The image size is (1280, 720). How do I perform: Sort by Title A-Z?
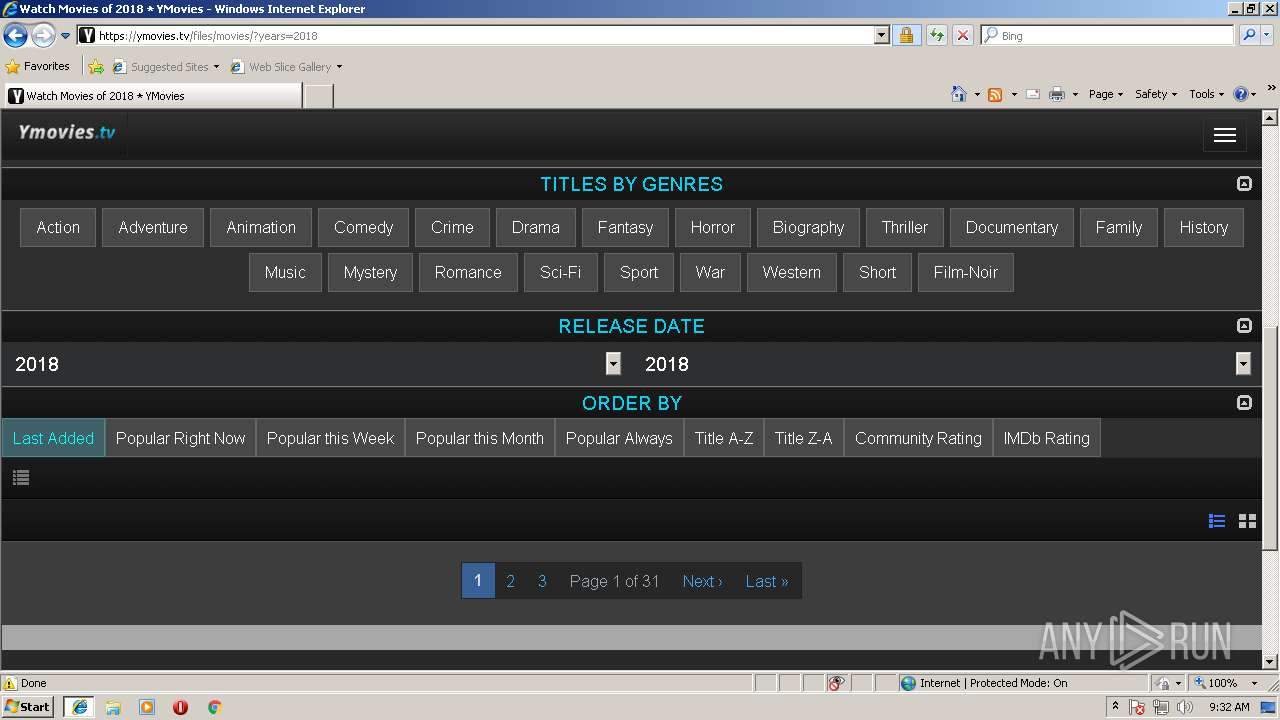click(x=724, y=438)
